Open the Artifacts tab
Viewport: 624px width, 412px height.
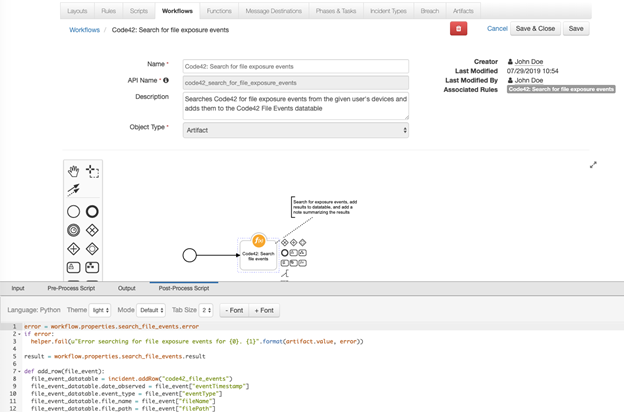click(463, 11)
